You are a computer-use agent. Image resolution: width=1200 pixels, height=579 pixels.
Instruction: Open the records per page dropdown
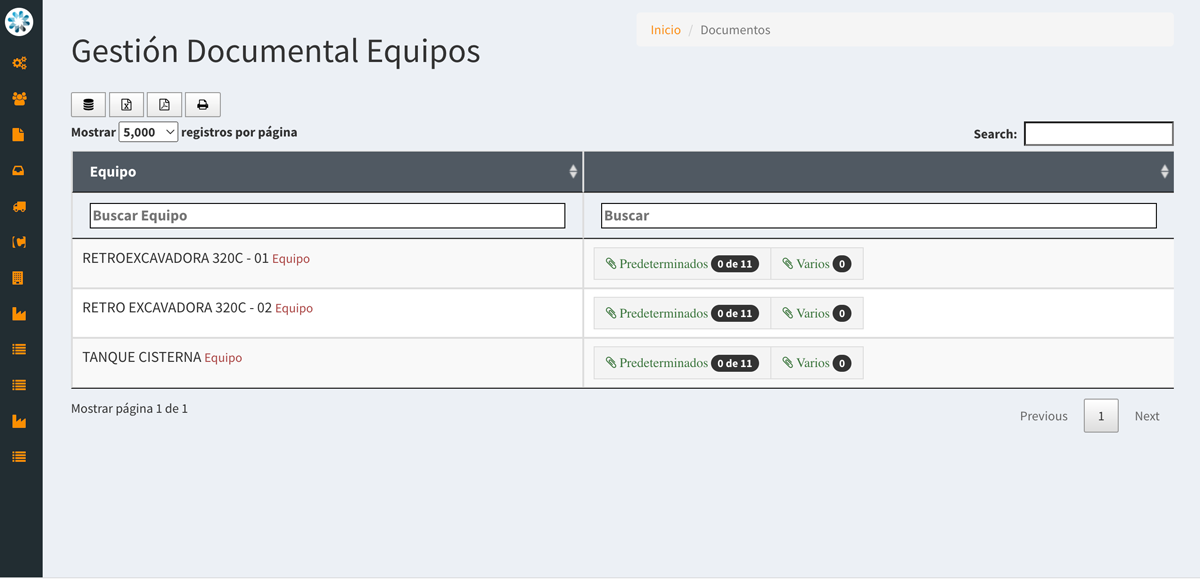click(x=148, y=132)
